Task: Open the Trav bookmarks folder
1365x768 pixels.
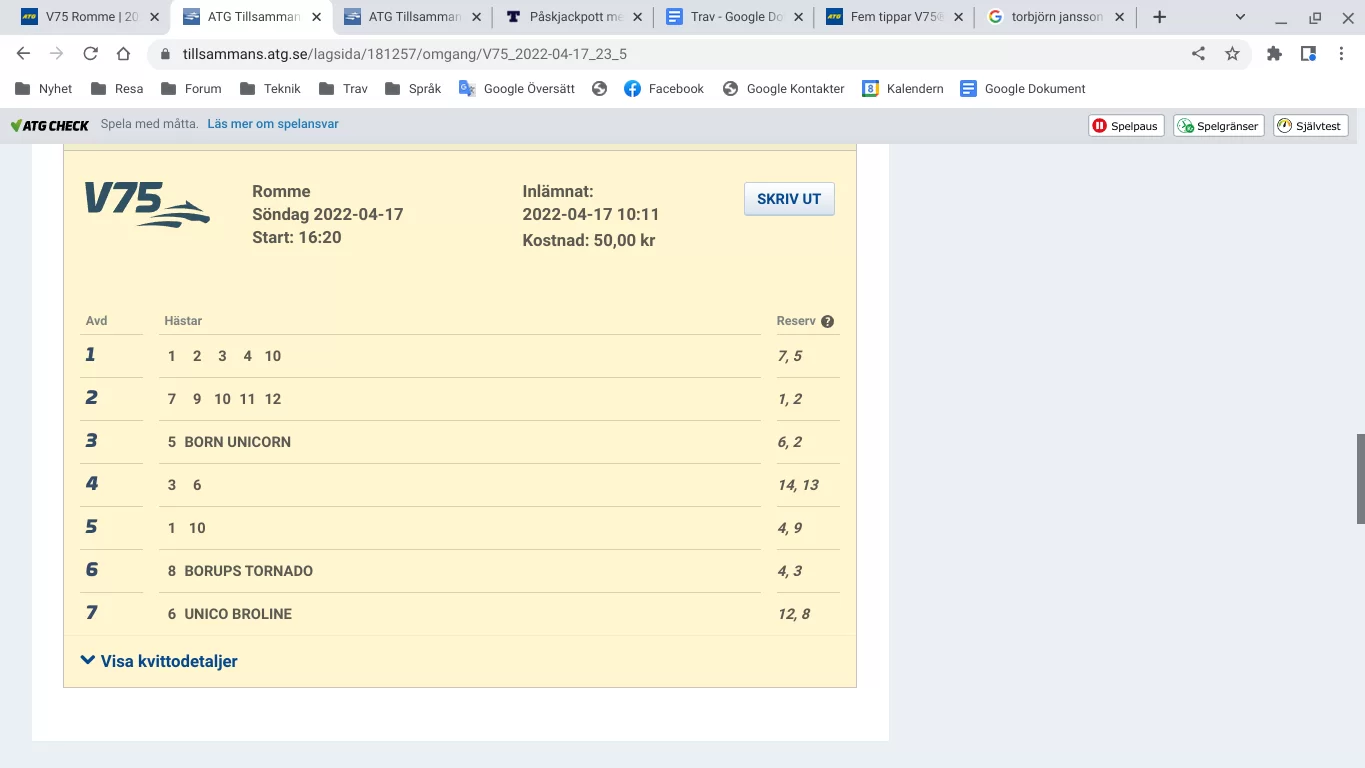Action: (x=342, y=88)
